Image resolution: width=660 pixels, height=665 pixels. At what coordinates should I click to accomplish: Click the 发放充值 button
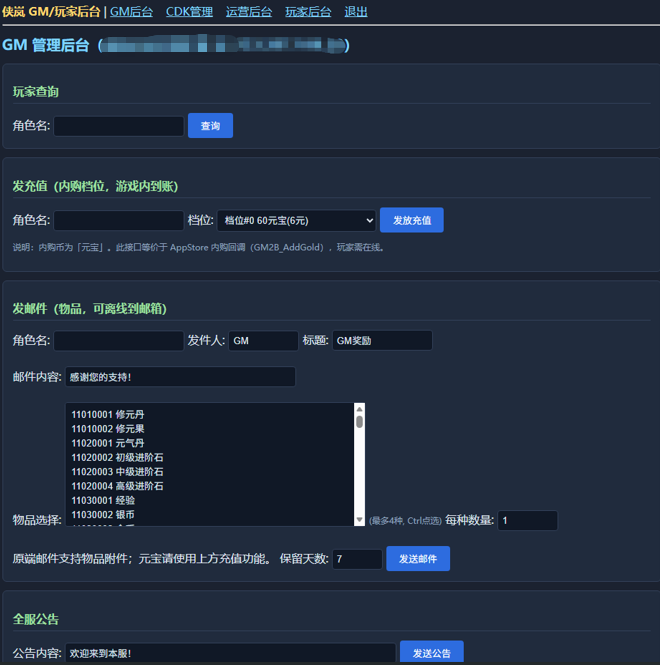point(411,220)
